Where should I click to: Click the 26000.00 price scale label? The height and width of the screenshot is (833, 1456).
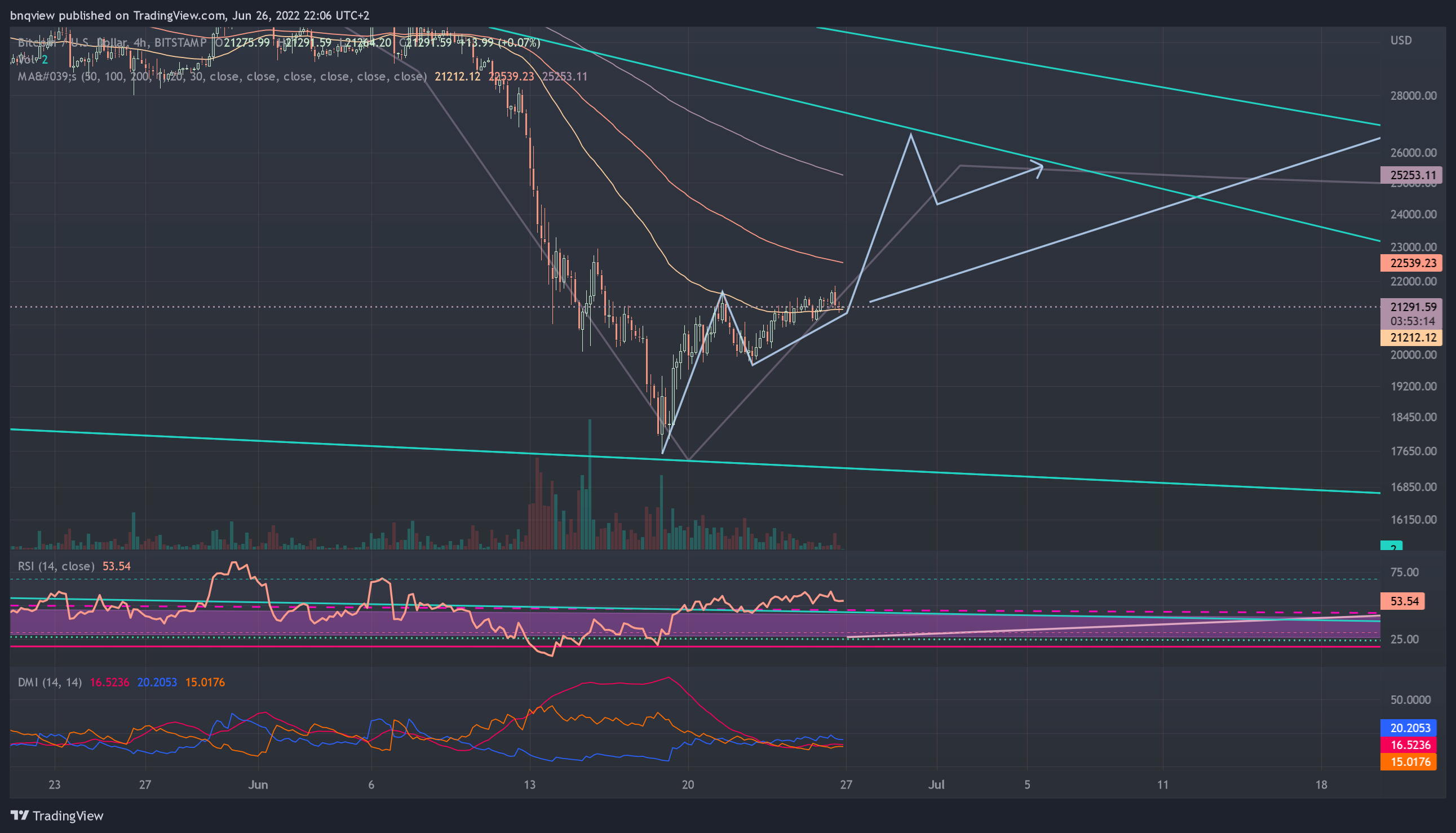1413,153
